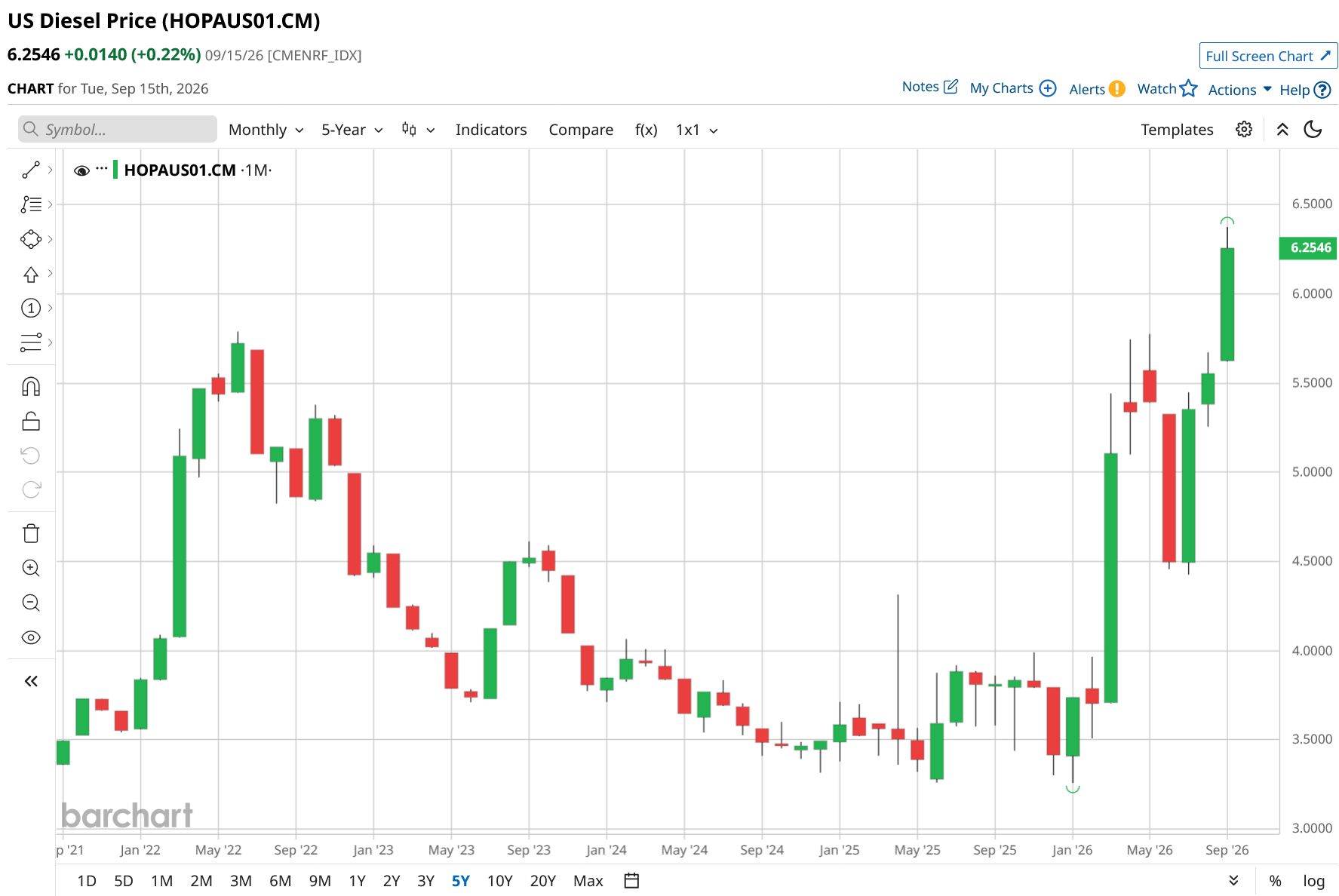Screen dimensions: 1339x896
Task: Zoom in using the magnifier plus icon
Action: 31,568
